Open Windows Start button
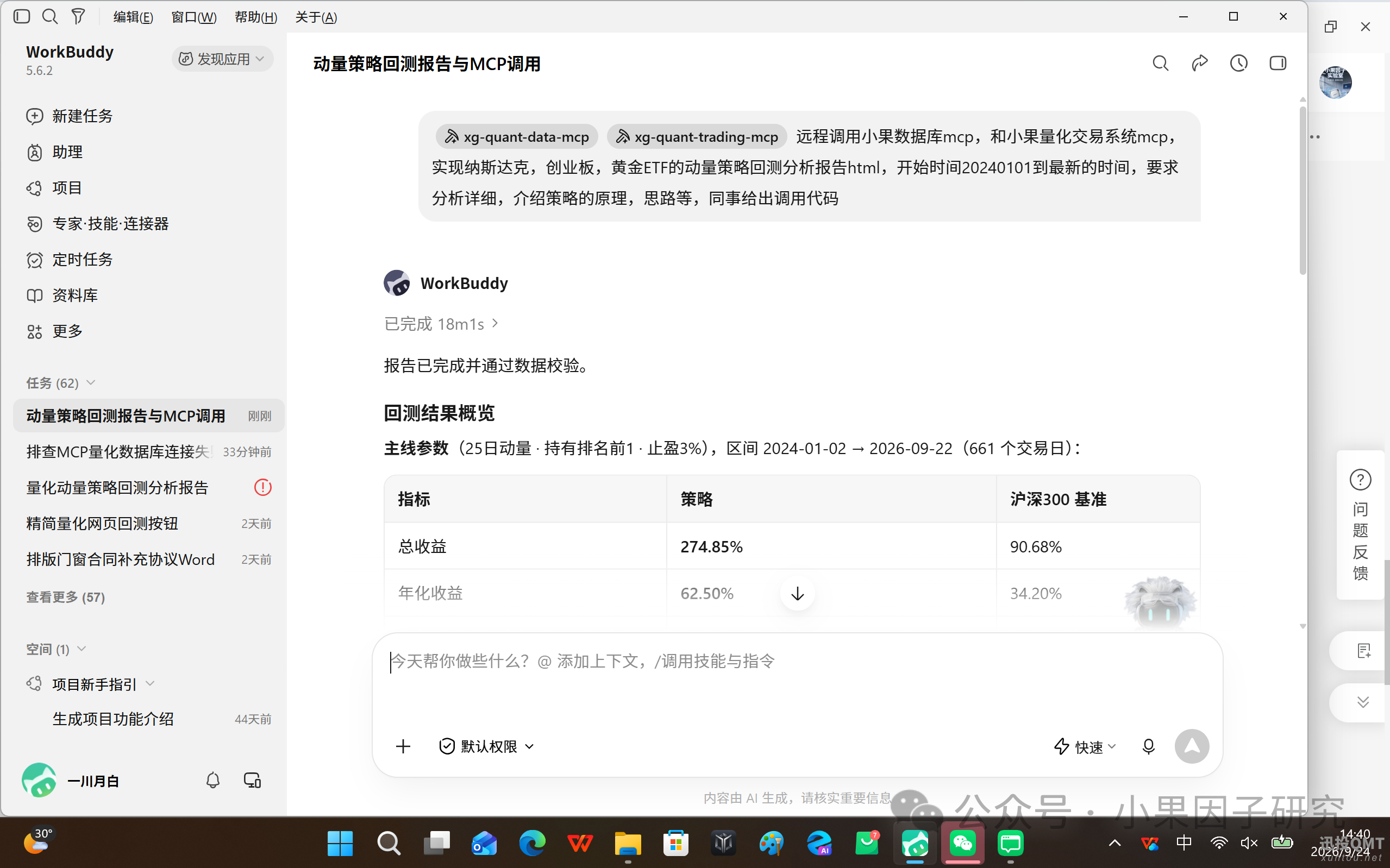Viewport: 1390px width, 868px height. click(x=340, y=844)
